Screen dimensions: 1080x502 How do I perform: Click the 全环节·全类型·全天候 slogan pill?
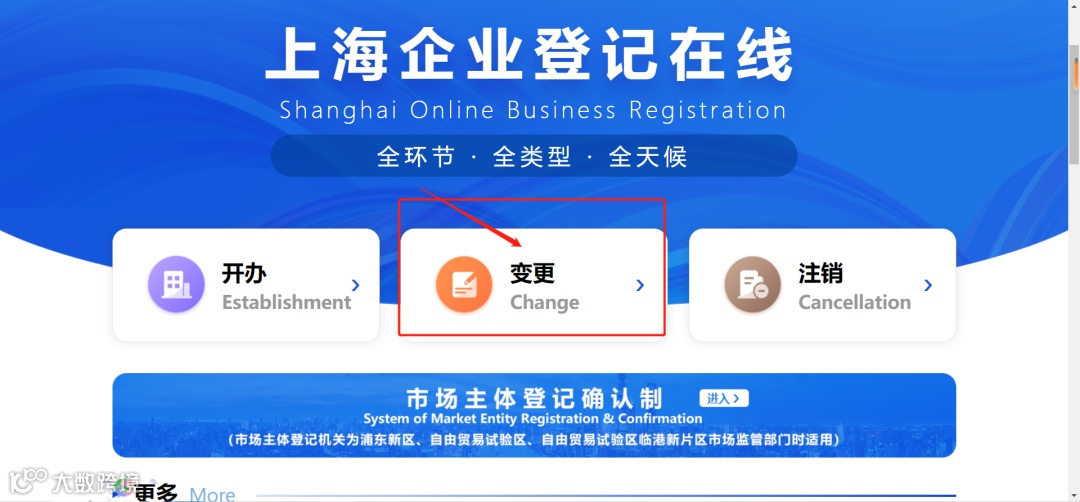534,156
